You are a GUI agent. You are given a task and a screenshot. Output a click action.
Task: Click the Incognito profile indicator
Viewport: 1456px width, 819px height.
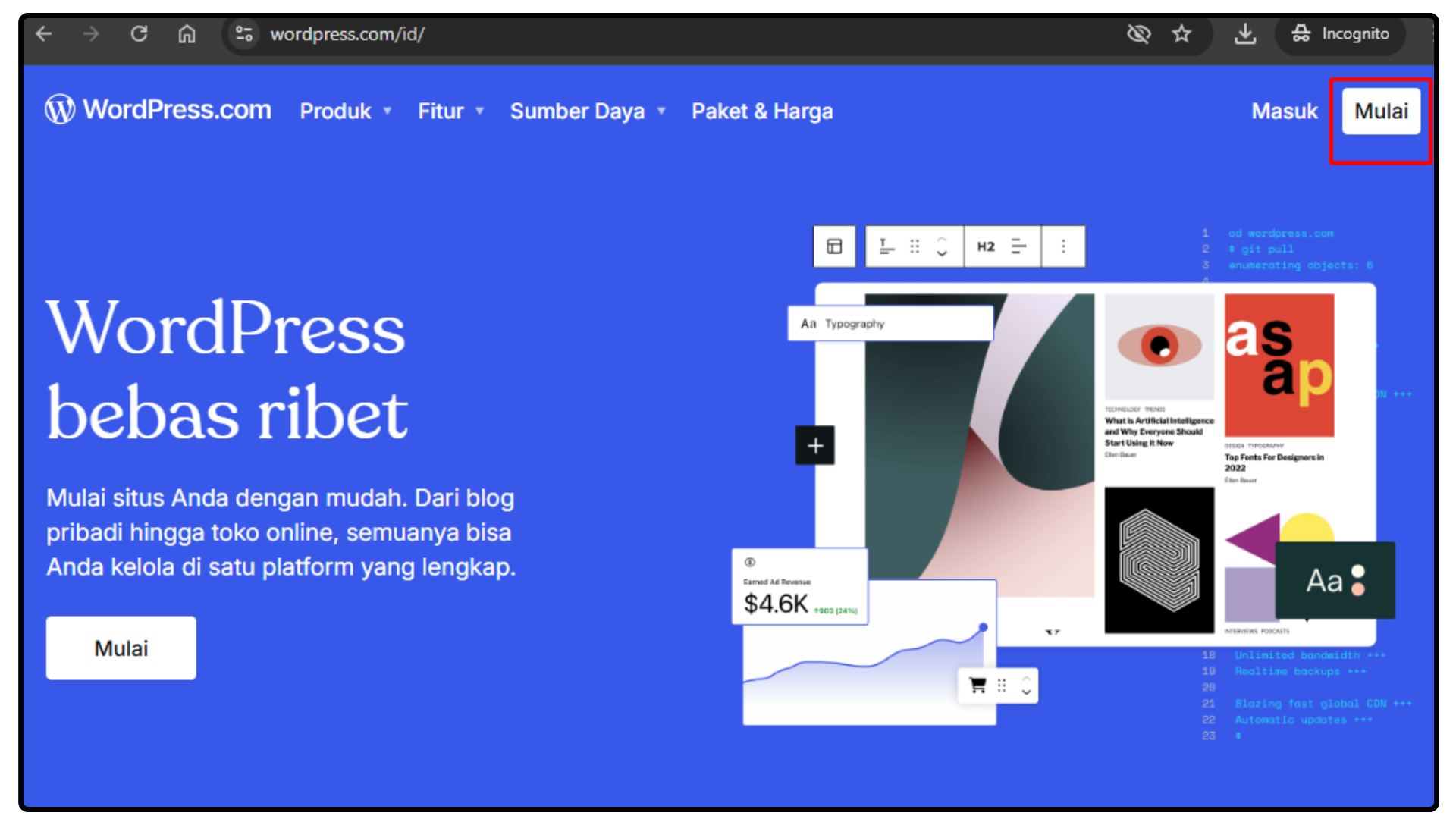[x=1341, y=34]
